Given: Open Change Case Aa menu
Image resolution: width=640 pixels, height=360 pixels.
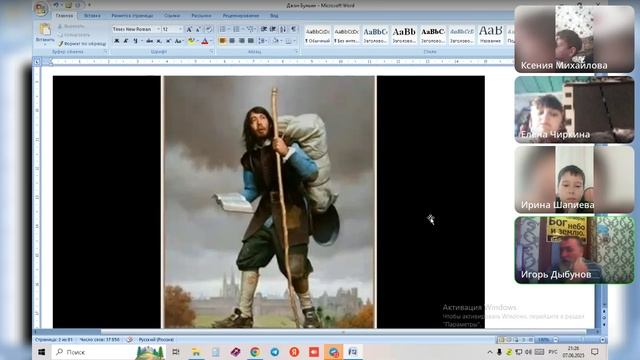Looking at the screenshot, I should pyautogui.click(x=178, y=41).
